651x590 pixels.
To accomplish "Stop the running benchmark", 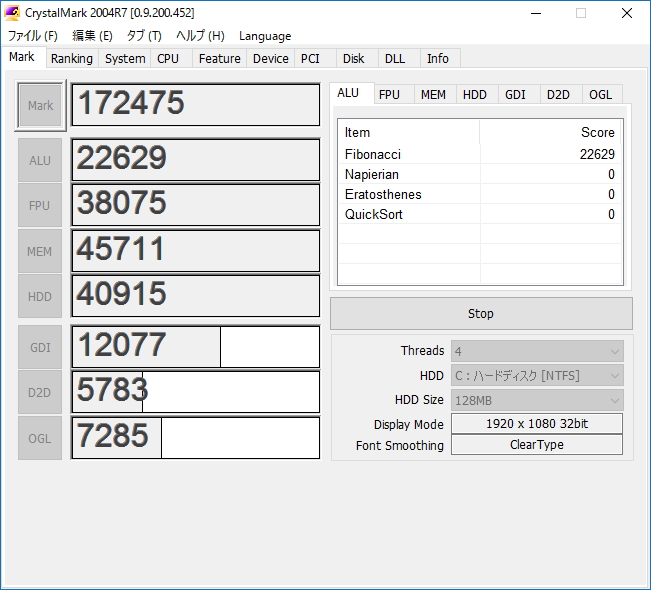I will tap(481, 313).
